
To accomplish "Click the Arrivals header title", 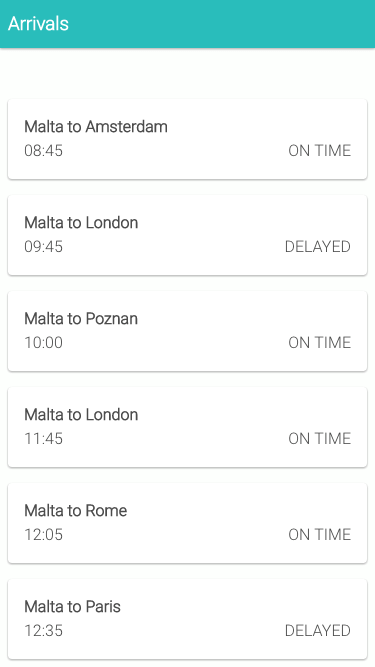I will pyautogui.click(x=38, y=24).
